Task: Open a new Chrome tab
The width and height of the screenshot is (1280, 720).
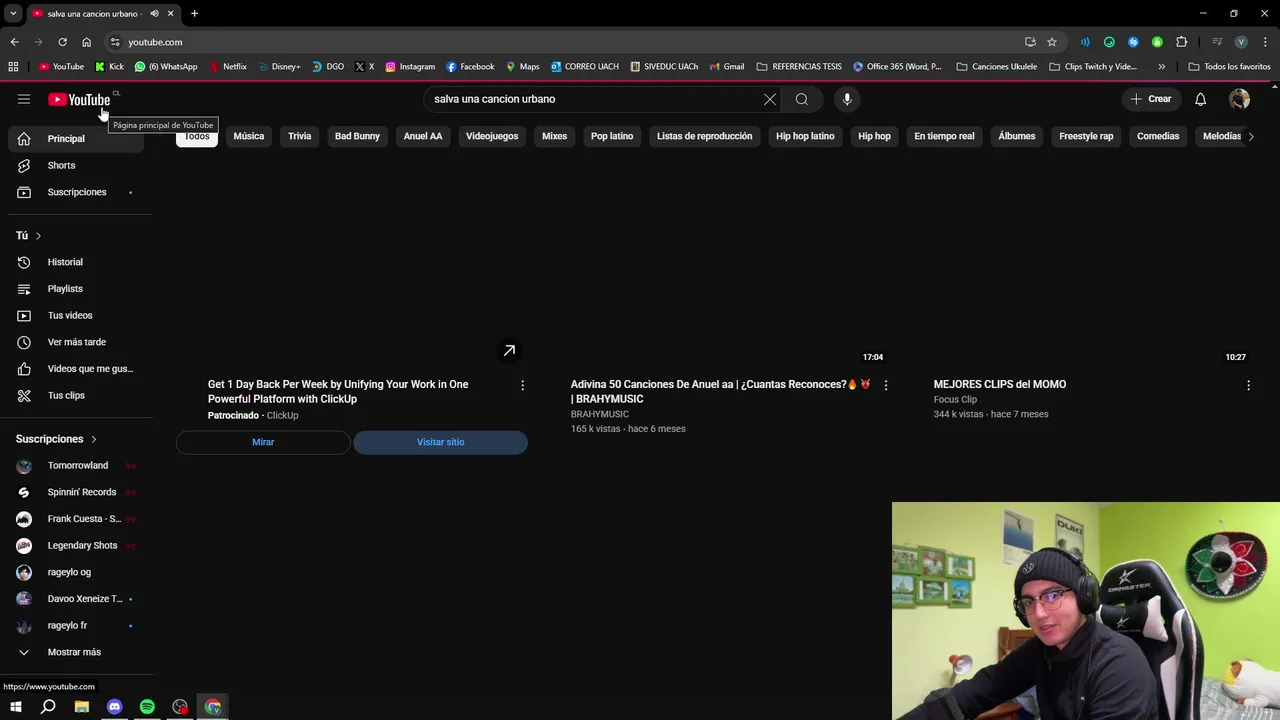Action: pos(194,13)
